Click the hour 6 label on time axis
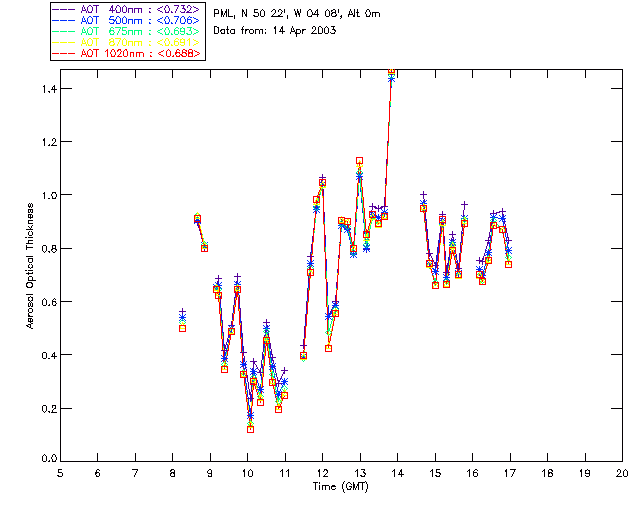Screen dimensions: 640x512 pyautogui.click(x=98, y=473)
